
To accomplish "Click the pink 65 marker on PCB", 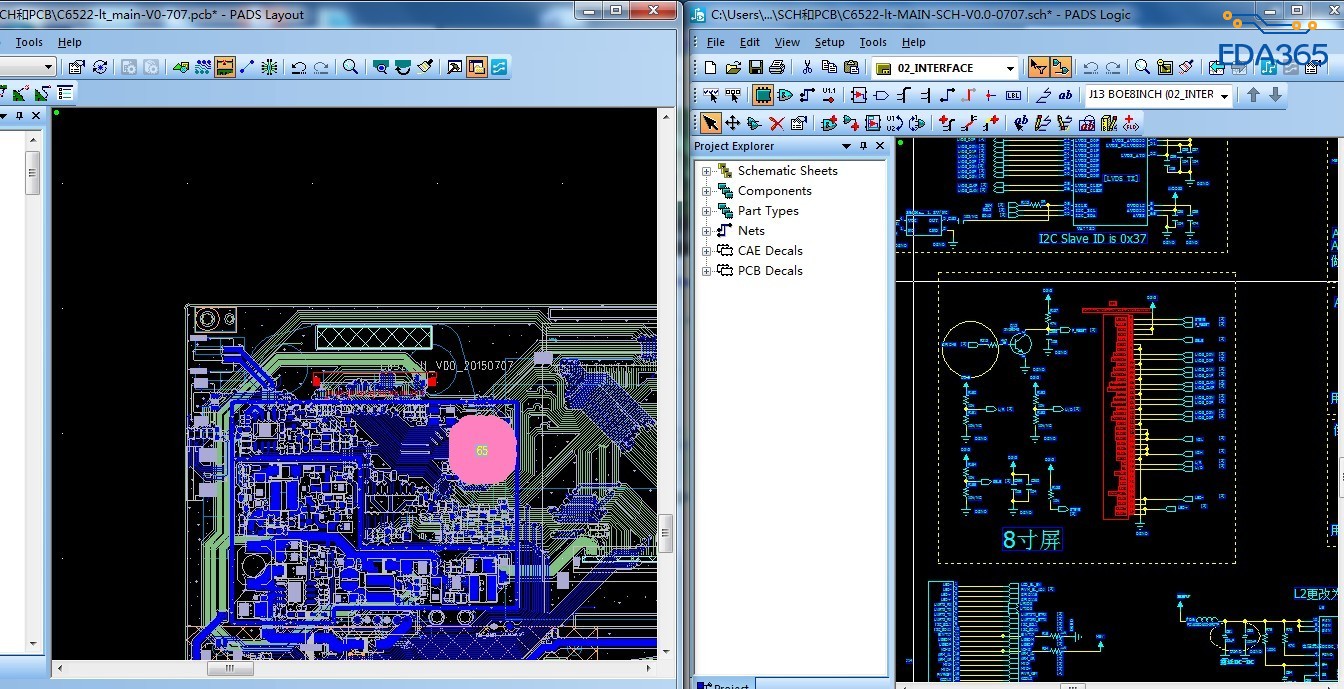I will click(x=482, y=451).
